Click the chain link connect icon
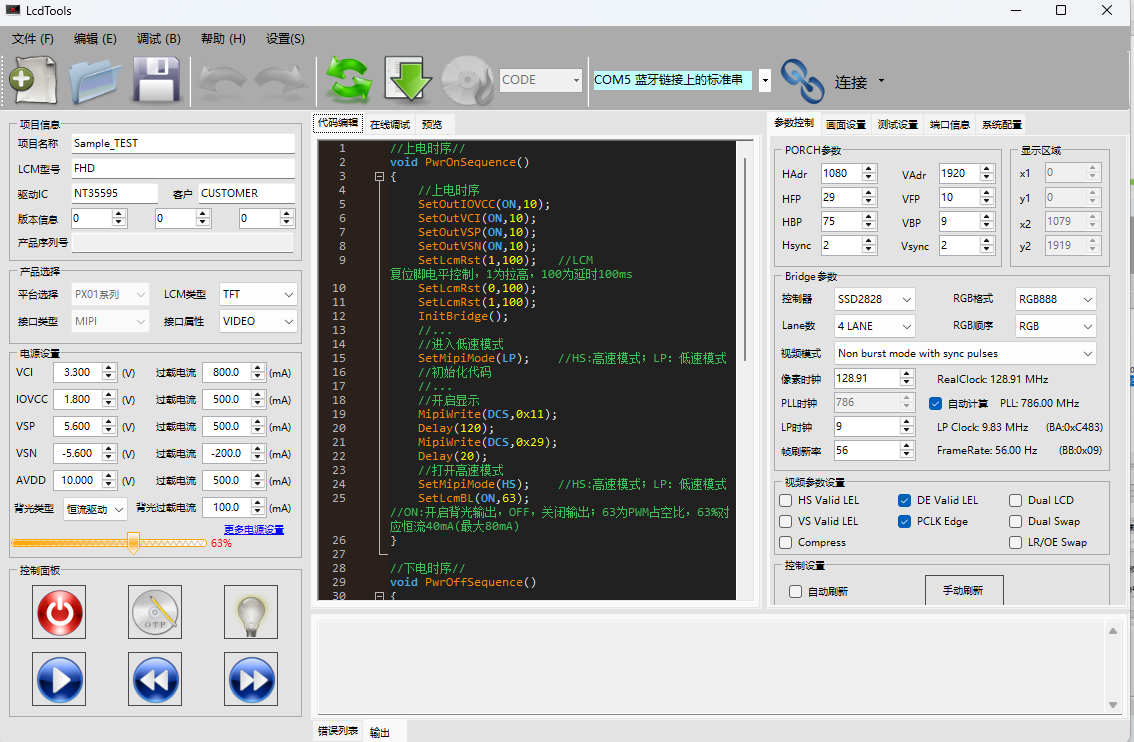Viewport: 1134px width, 742px height. pos(801,80)
